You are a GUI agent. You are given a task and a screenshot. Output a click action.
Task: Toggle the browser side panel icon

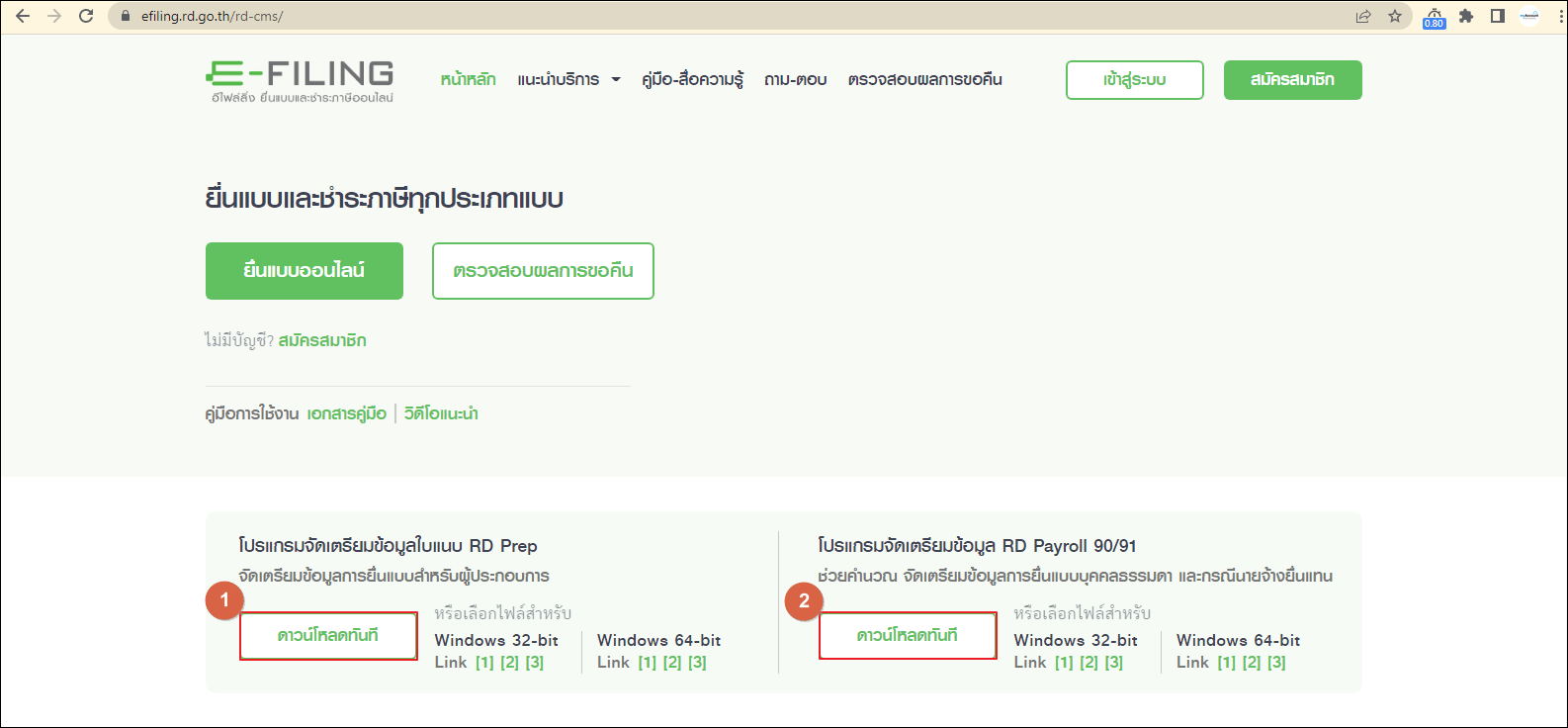1498,16
